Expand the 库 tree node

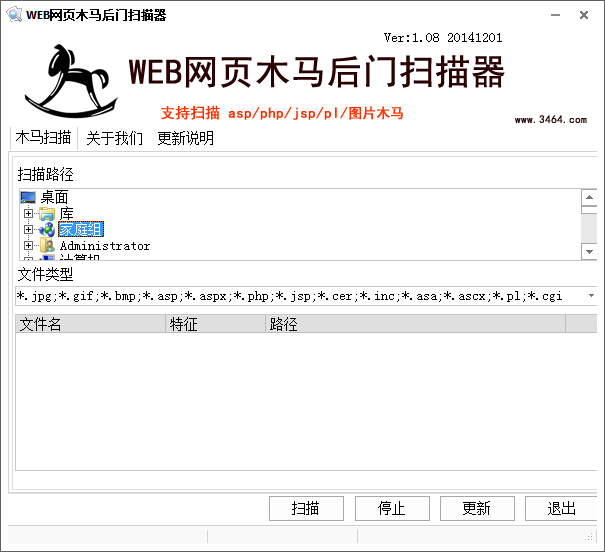coord(29,213)
